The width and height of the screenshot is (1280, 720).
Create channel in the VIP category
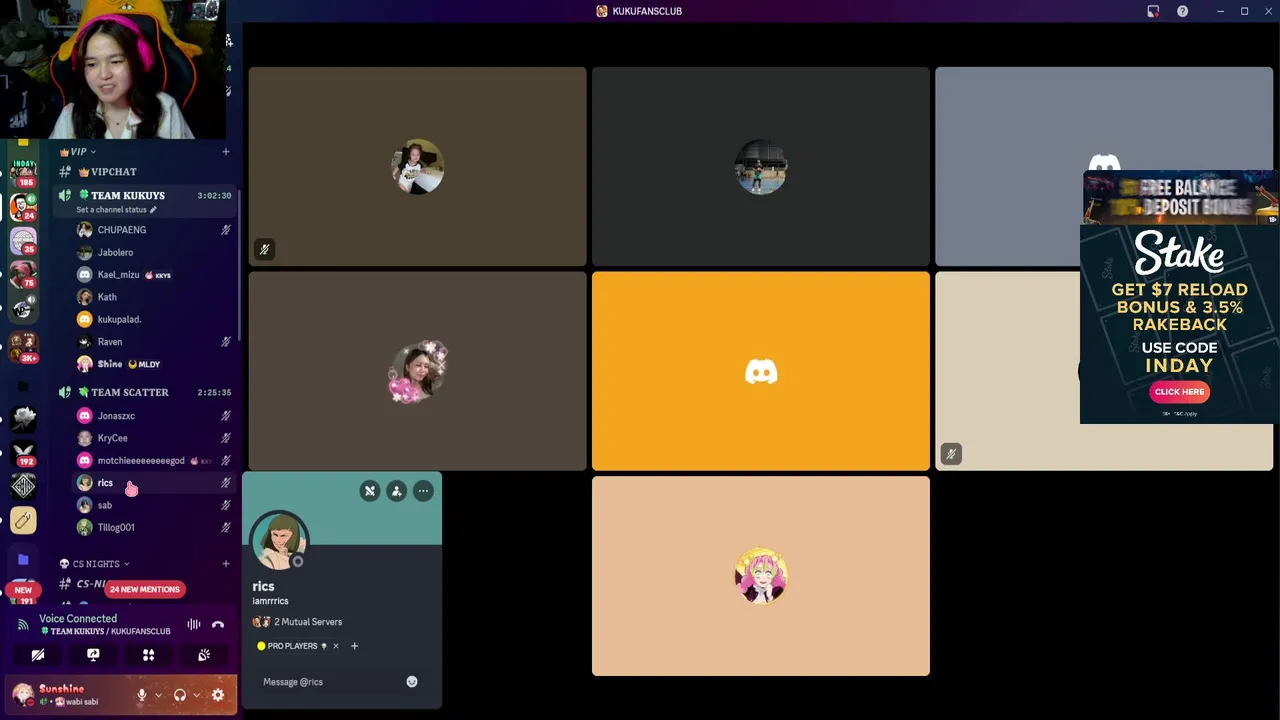226,152
